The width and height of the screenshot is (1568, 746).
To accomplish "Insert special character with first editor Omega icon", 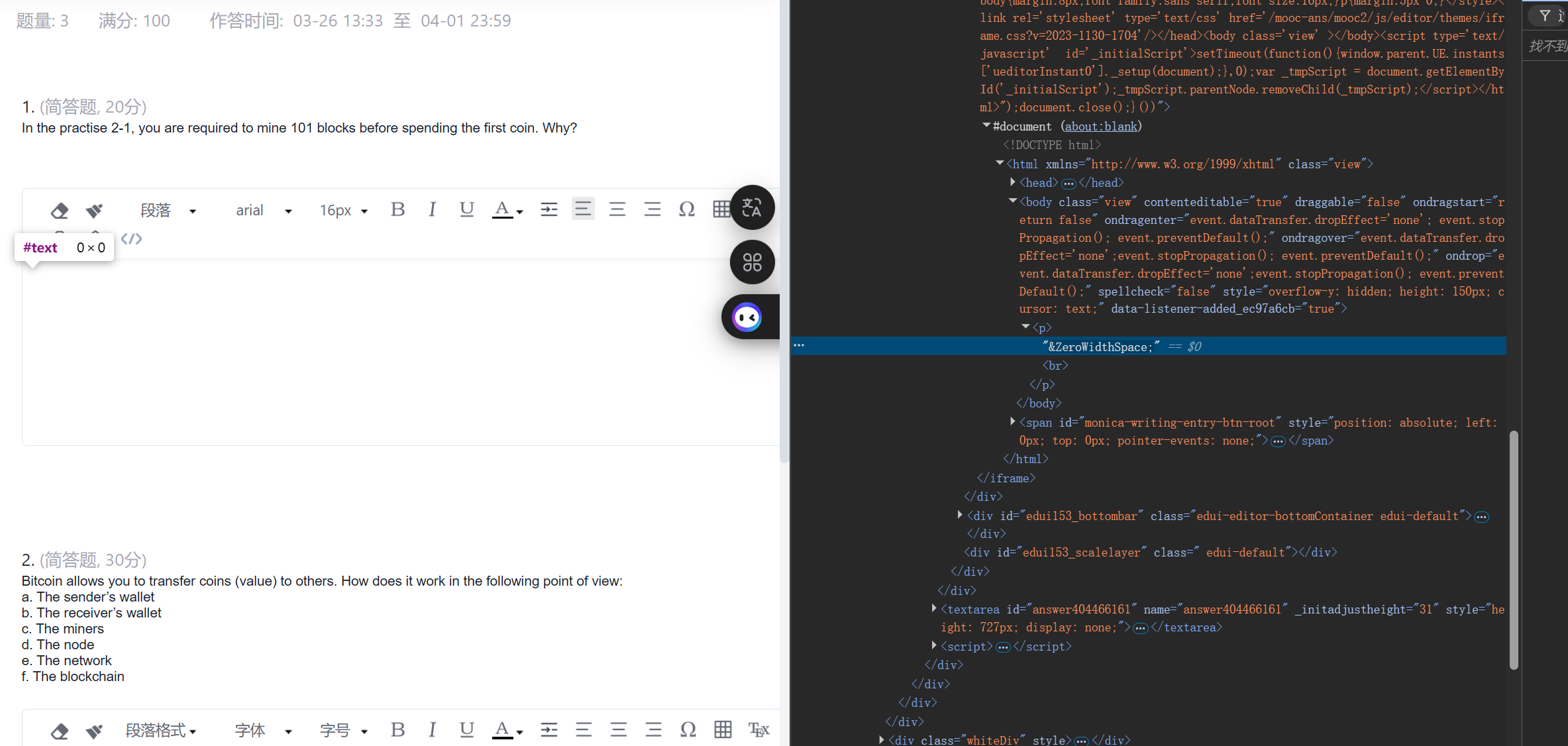I will click(687, 209).
